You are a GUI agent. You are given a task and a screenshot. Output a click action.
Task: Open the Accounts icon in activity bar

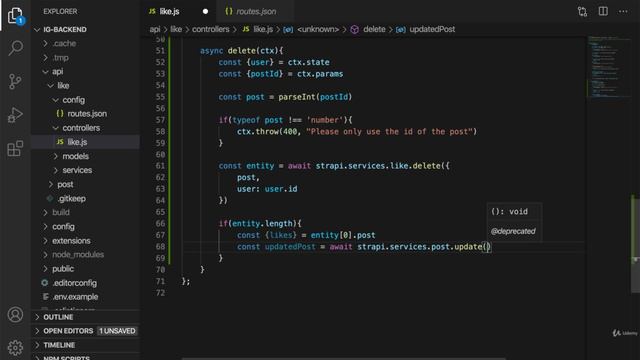pyautogui.click(x=16, y=315)
